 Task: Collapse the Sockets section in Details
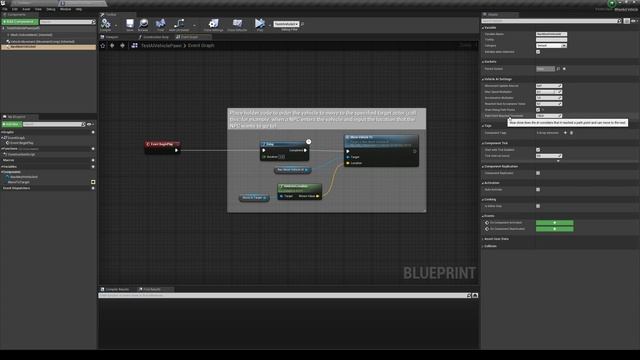(483, 62)
